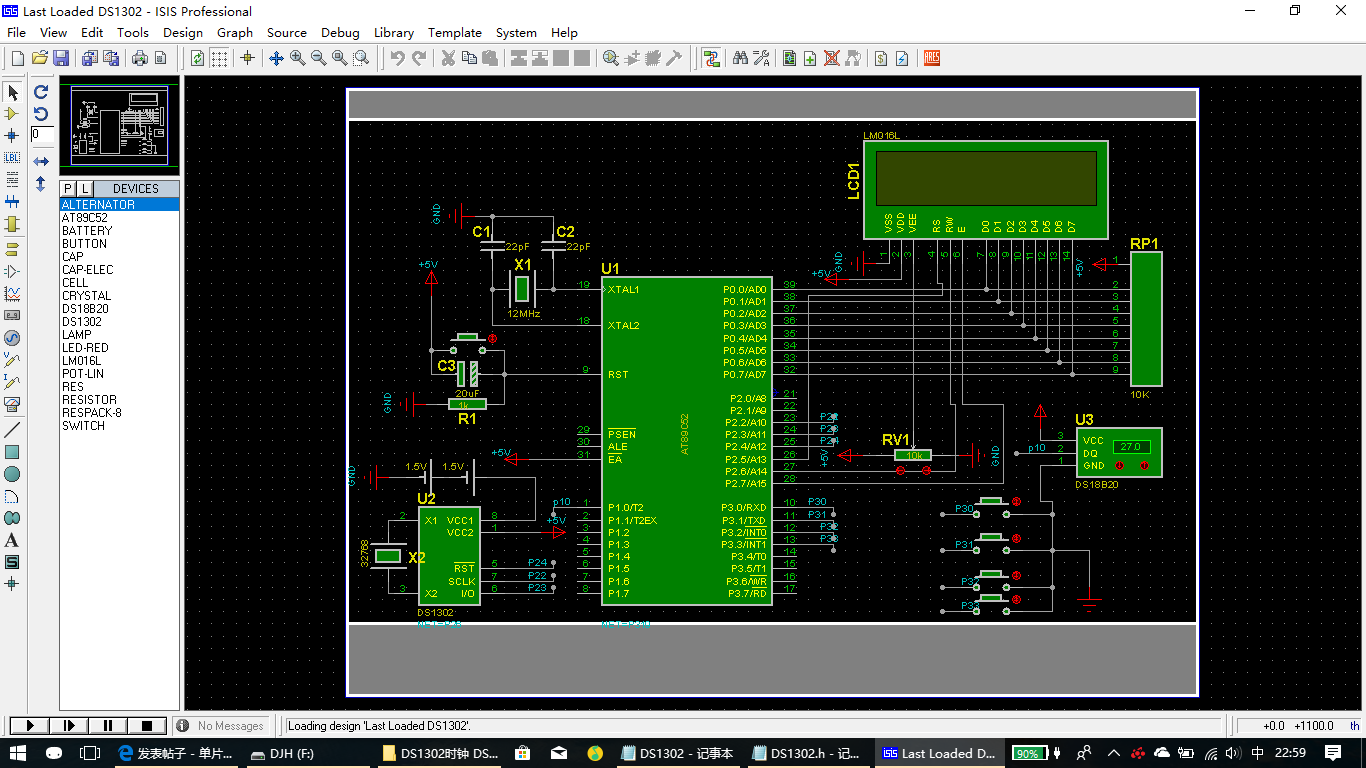The height and width of the screenshot is (768, 1366).
Task: Choose the 2D text 'A' tool
Action: point(13,540)
